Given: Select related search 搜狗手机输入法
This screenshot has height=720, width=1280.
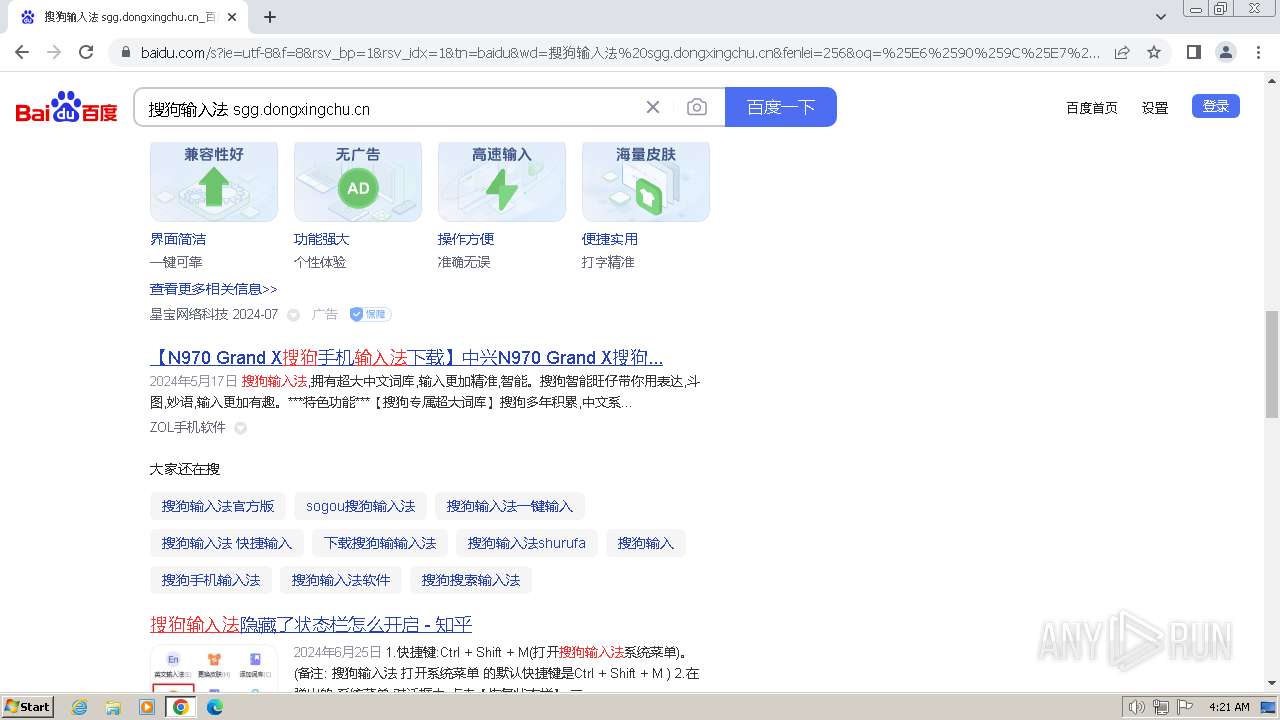Looking at the screenshot, I should point(211,580).
